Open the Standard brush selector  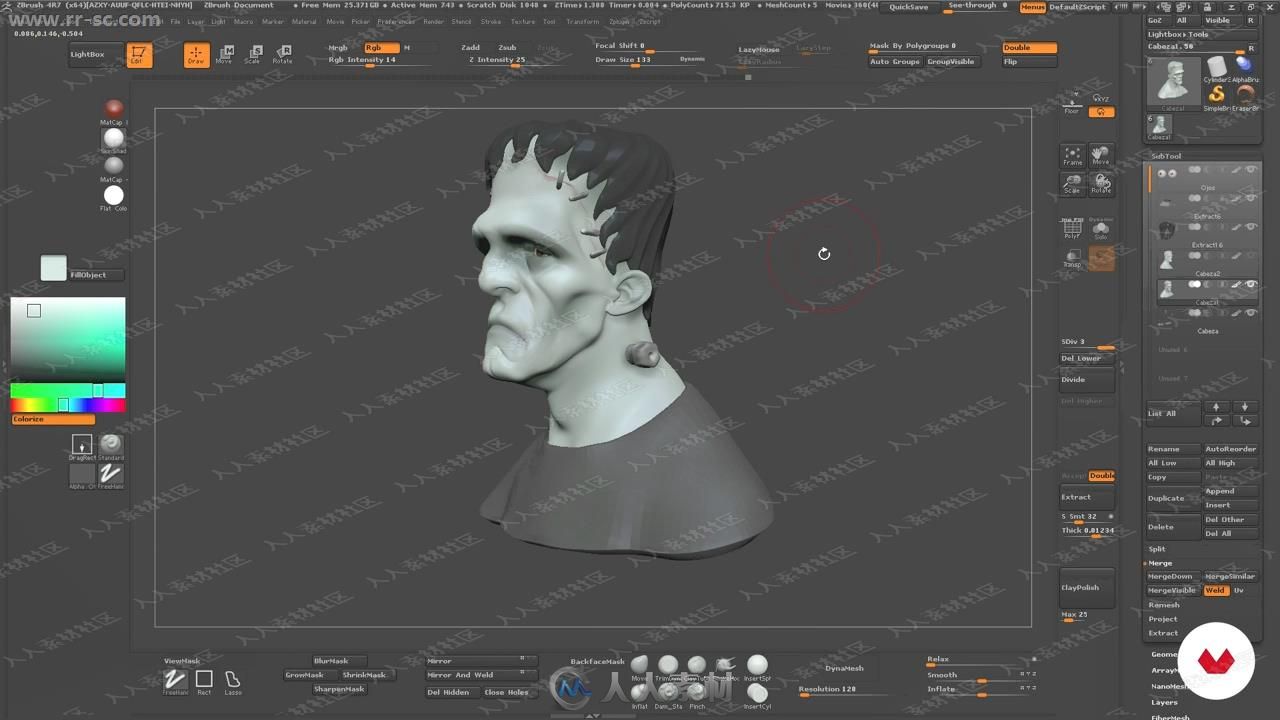(111, 445)
